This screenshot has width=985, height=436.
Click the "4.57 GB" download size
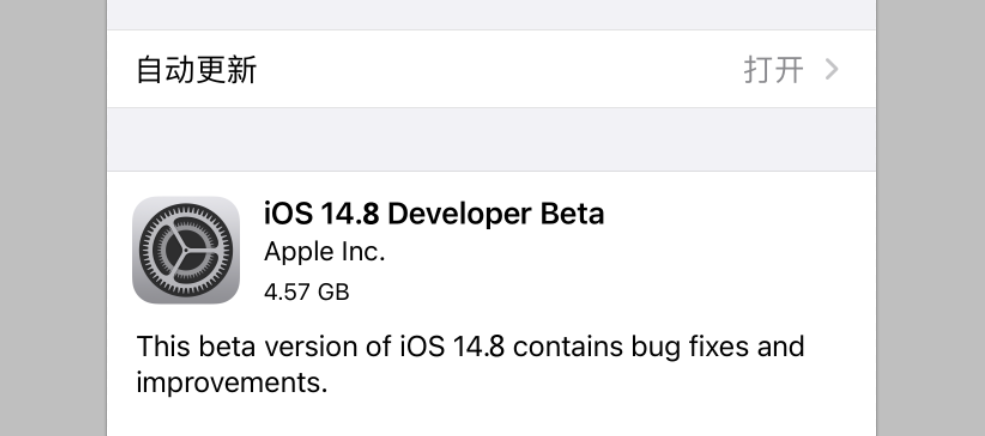(307, 293)
